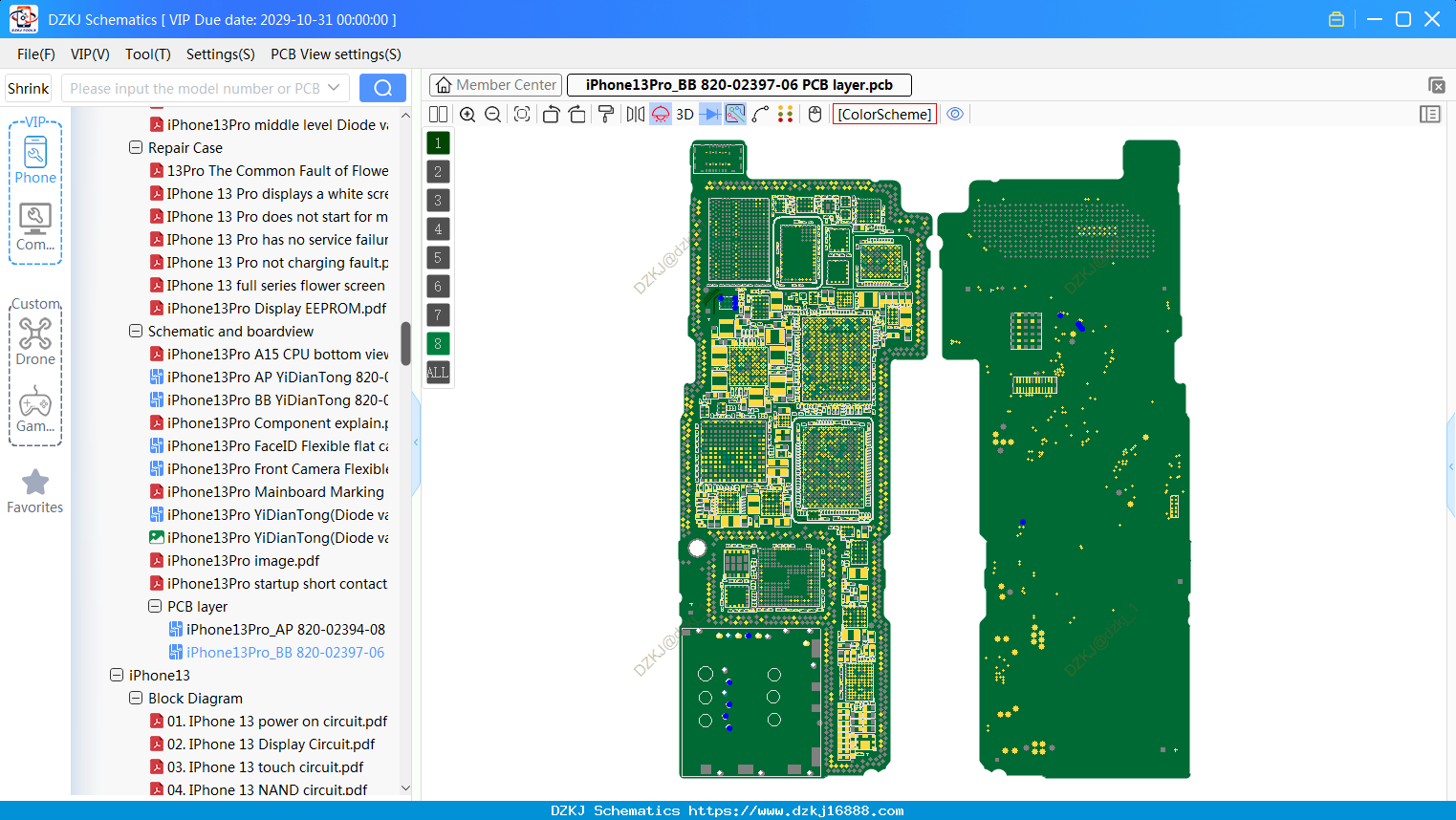Screen dimensions: 1456x820
Task: Toggle the trace routing view icon
Action: click(735, 115)
